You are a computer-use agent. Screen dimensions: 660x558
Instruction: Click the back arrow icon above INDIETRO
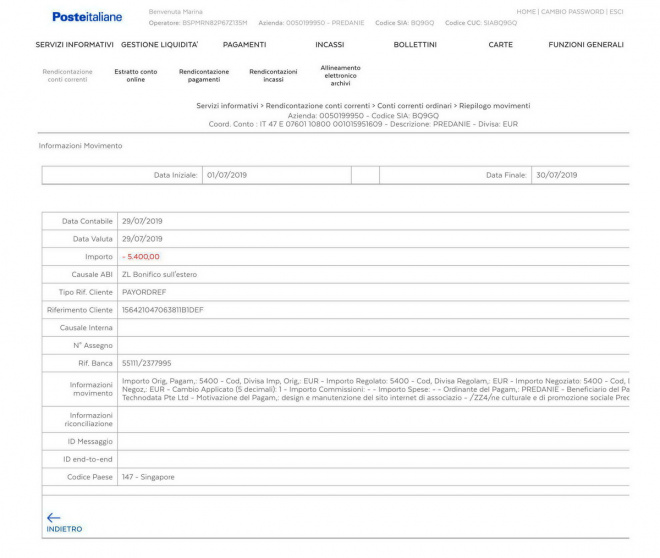click(x=54, y=517)
